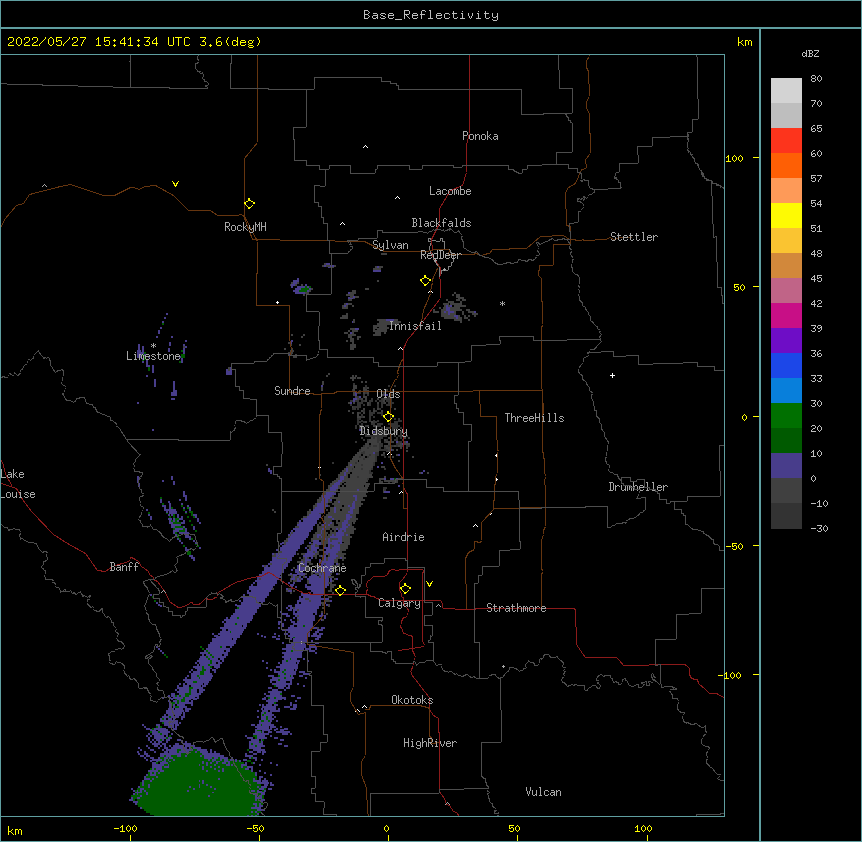The image size is (862, 842).
Task: Click the white plus marker west of Drumheller
Action: (x=612, y=375)
